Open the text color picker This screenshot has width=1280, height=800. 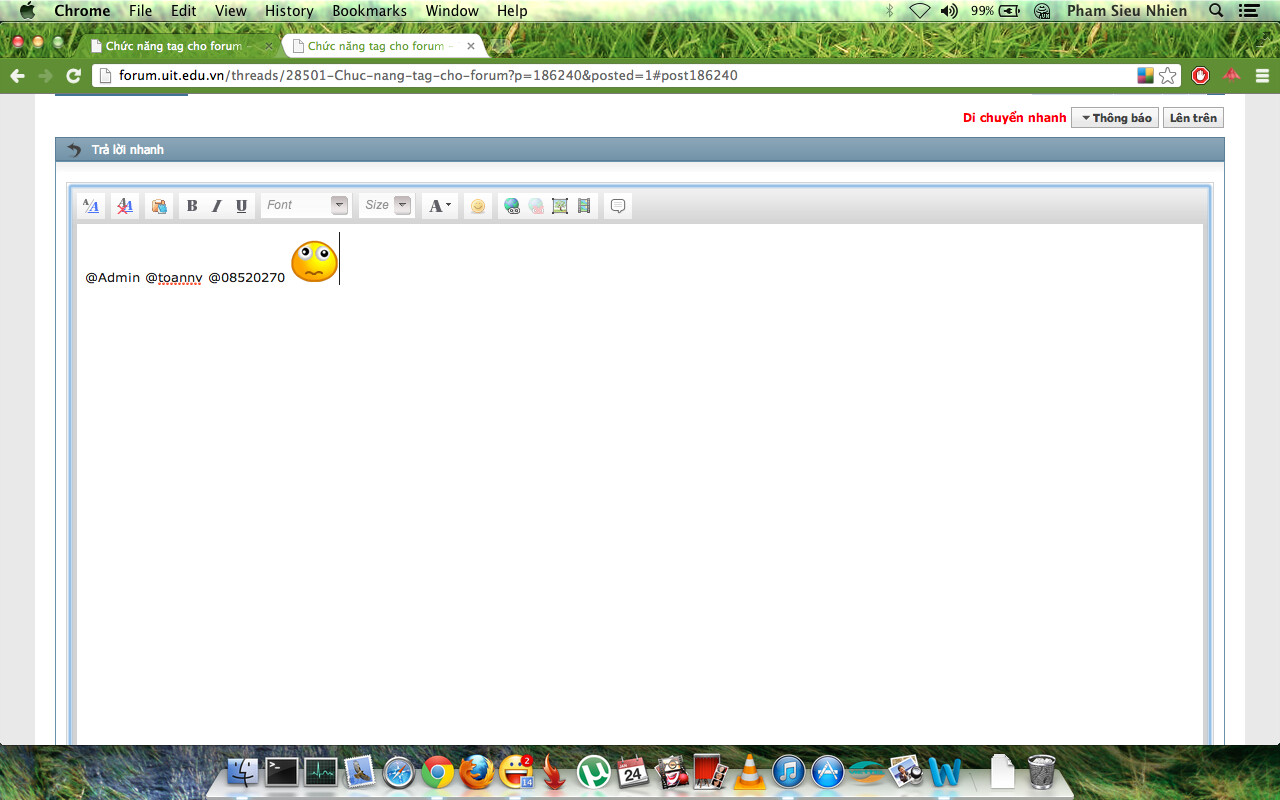tap(440, 206)
